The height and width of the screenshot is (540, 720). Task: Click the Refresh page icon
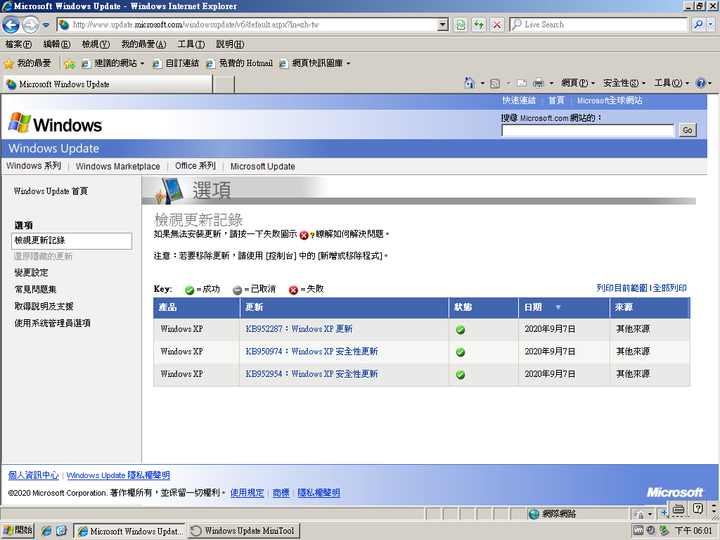[x=478, y=25]
